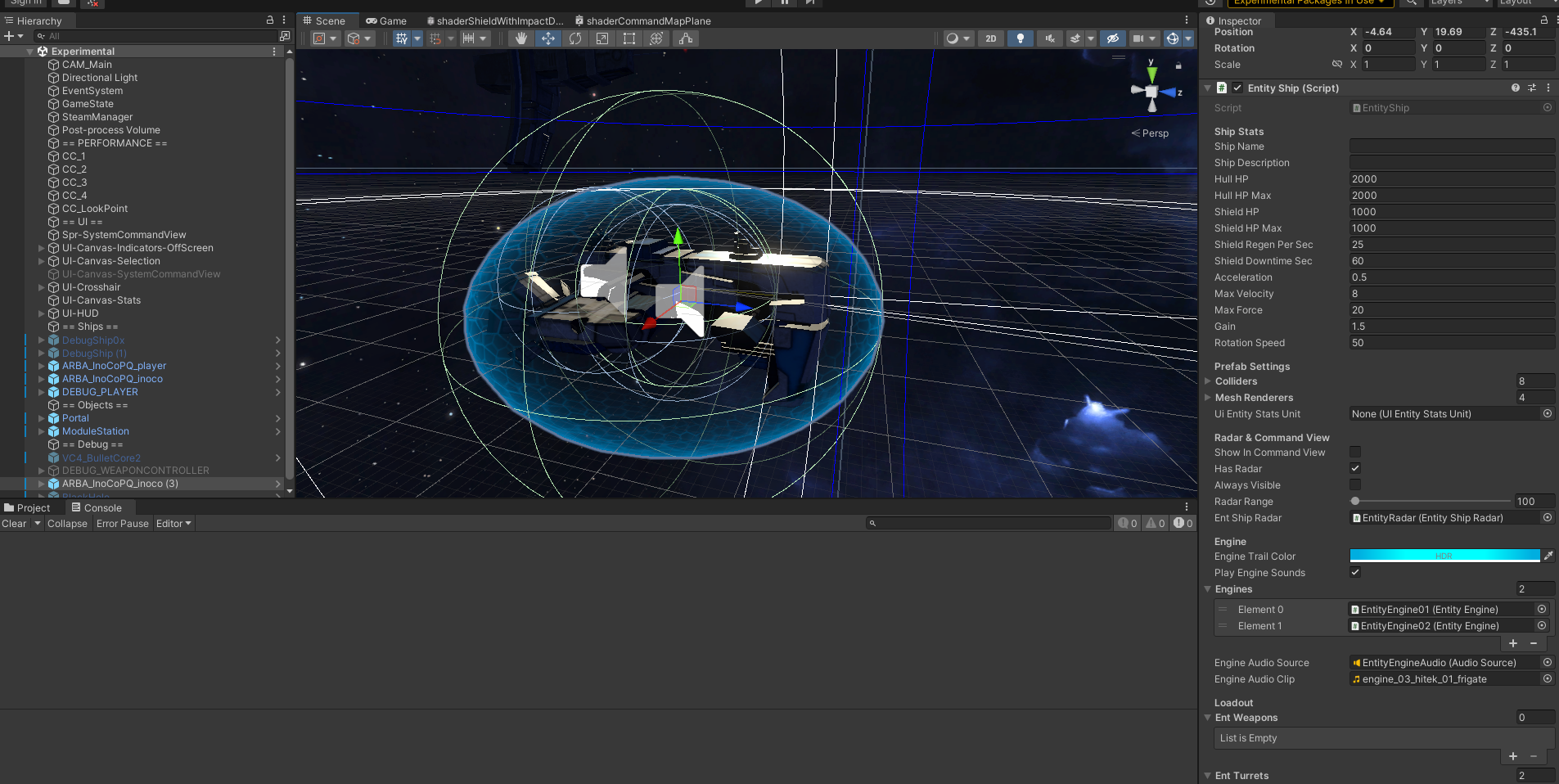Open the Engine Trail Color swatch

point(1444,556)
